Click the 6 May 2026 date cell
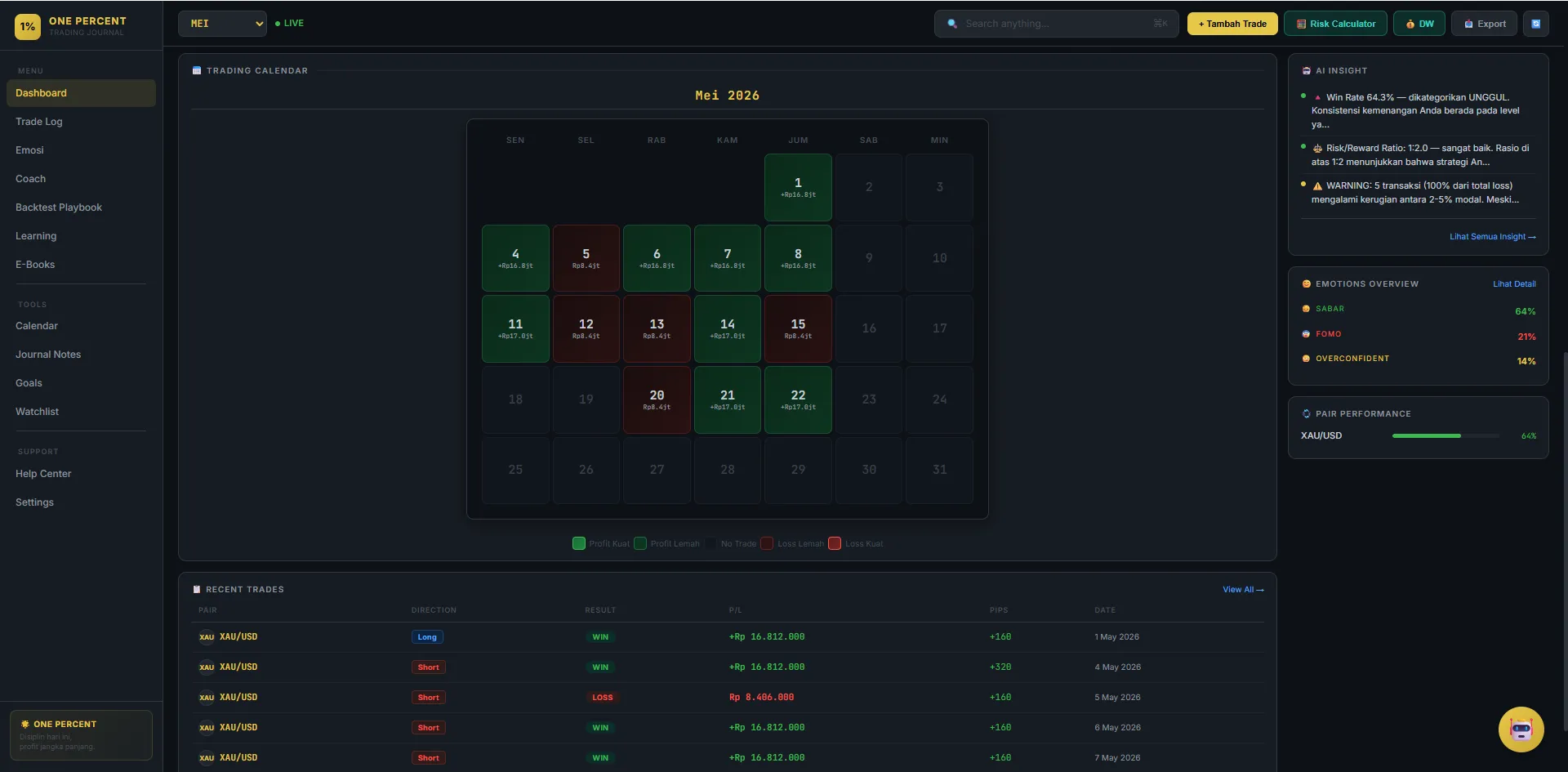Viewport: 1568px width, 772px height. pos(1117,728)
